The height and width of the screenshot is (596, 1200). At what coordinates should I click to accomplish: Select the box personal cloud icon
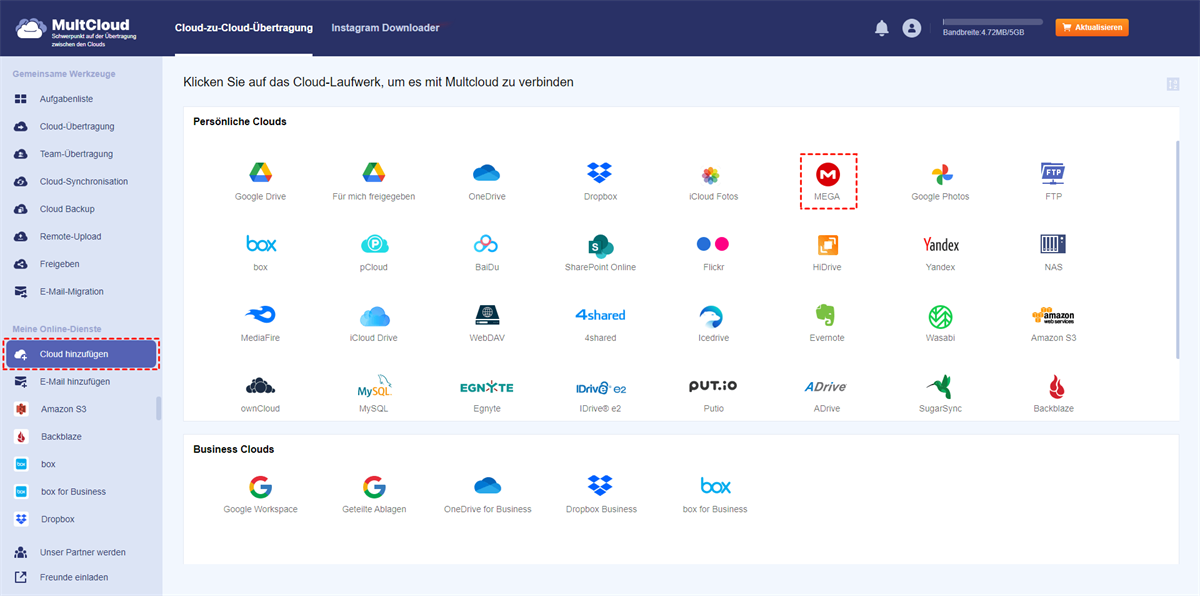click(260, 244)
